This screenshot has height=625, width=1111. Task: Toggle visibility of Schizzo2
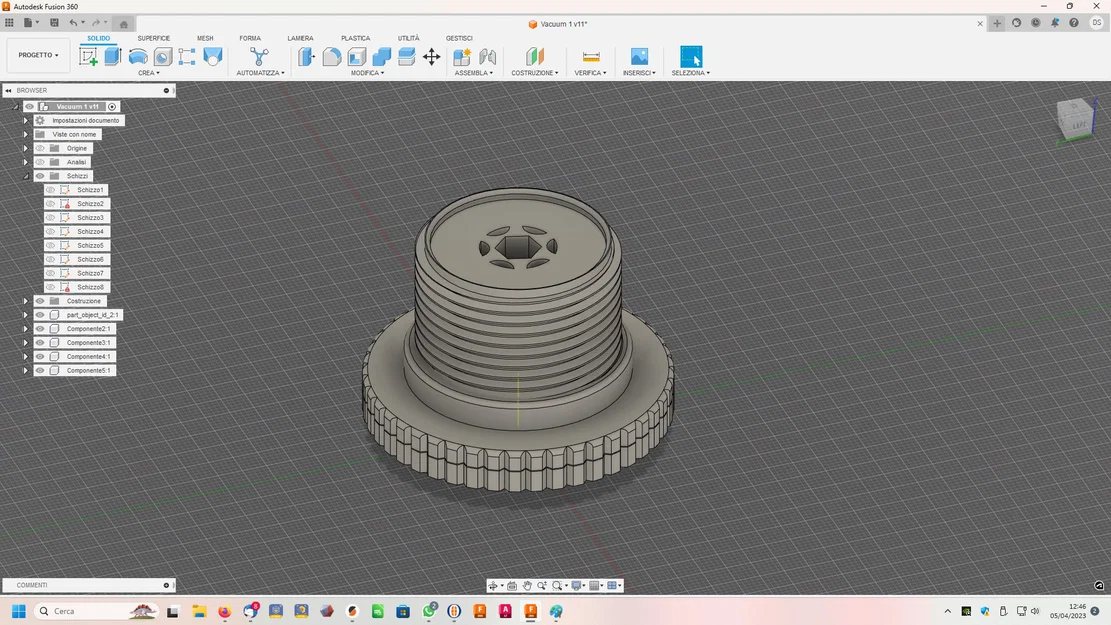tap(50, 203)
